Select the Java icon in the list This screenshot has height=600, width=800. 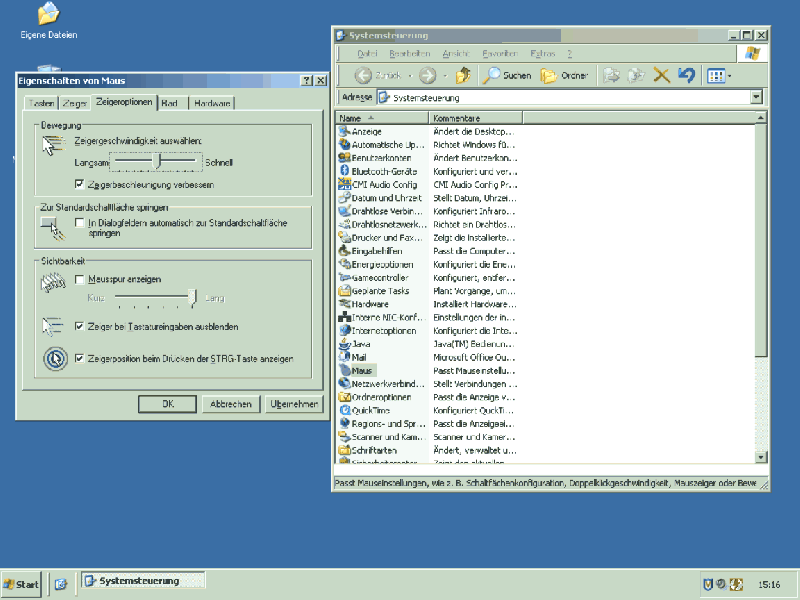[344, 344]
